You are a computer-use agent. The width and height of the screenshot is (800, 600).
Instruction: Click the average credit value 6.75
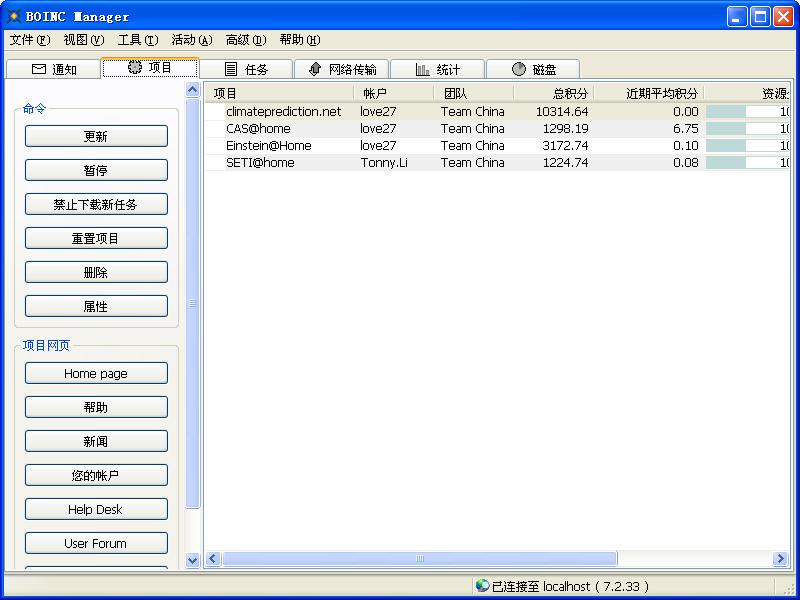pyautogui.click(x=686, y=129)
